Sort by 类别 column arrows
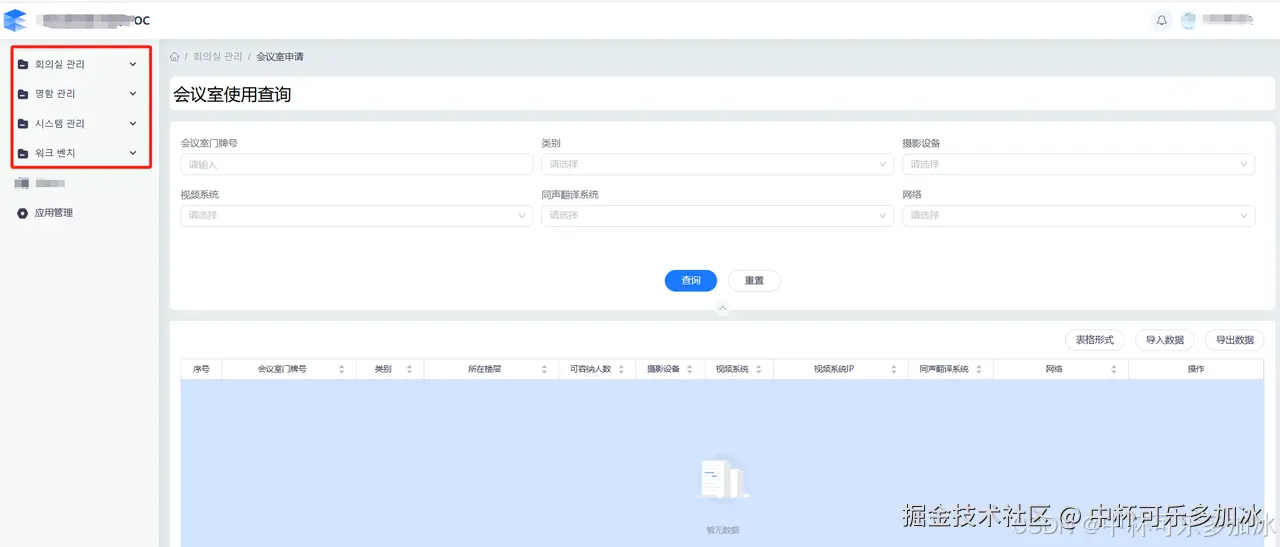 tap(409, 369)
